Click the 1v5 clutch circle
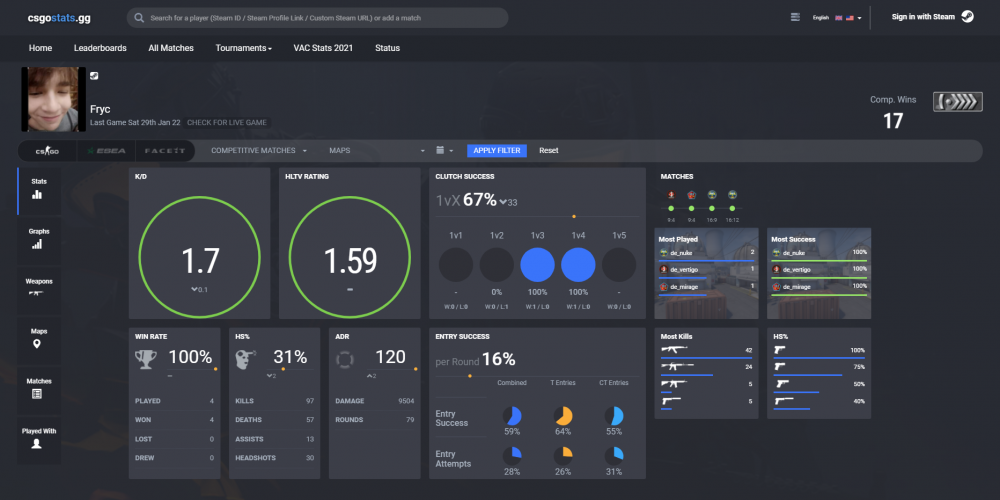 click(619, 265)
